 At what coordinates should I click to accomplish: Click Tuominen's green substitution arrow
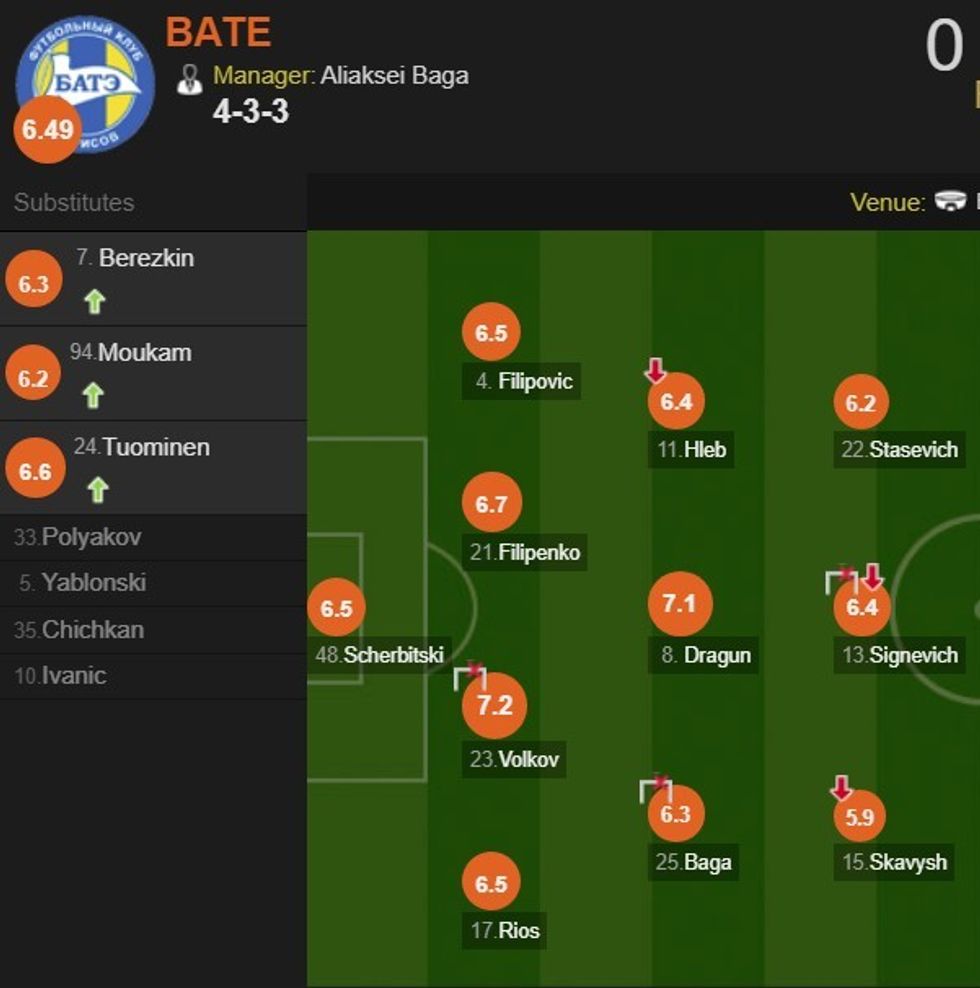tap(96, 489)
